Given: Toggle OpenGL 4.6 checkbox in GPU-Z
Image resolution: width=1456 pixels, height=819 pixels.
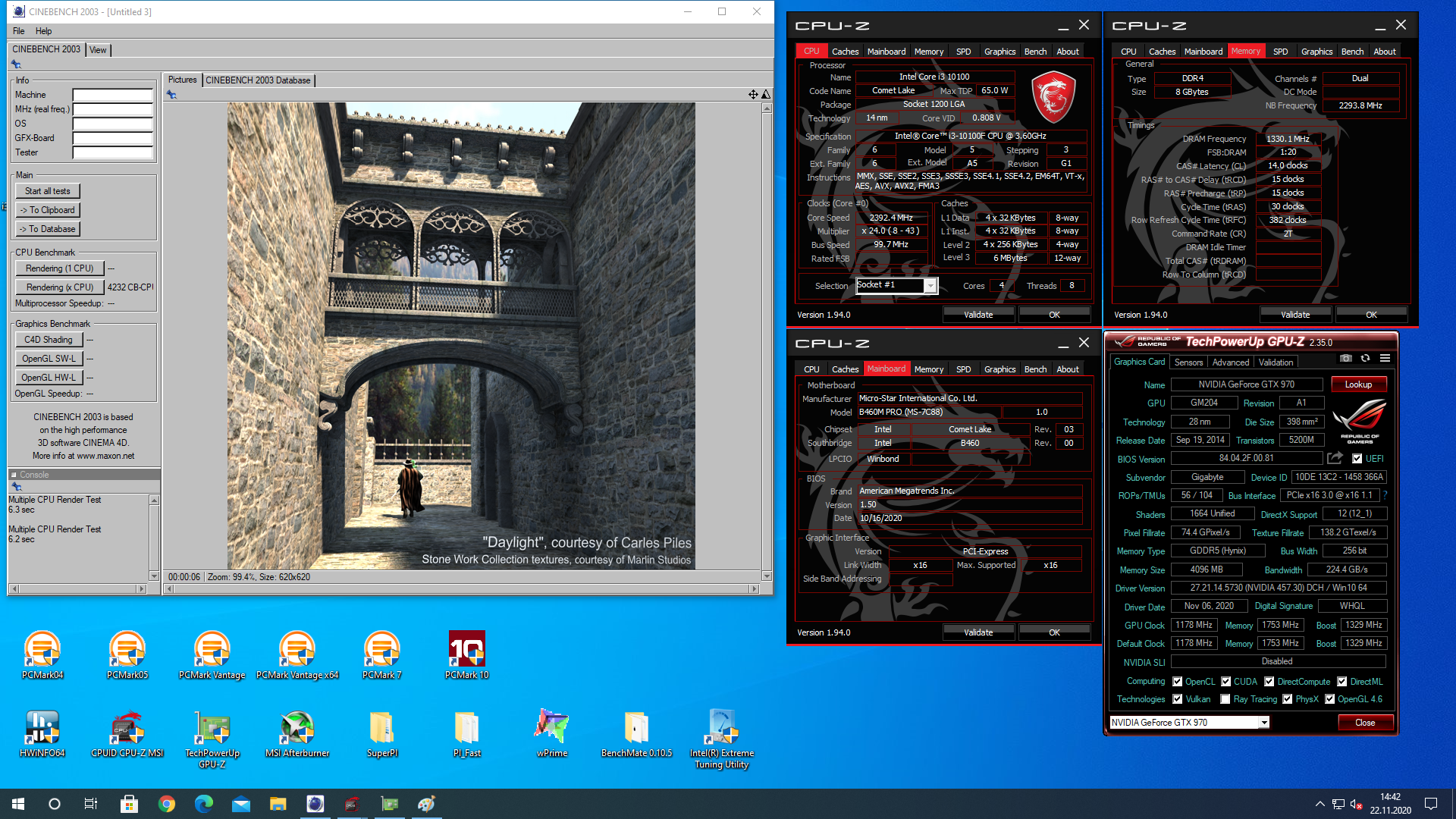Looking at the screenshot, I should tap(1330, 699).
